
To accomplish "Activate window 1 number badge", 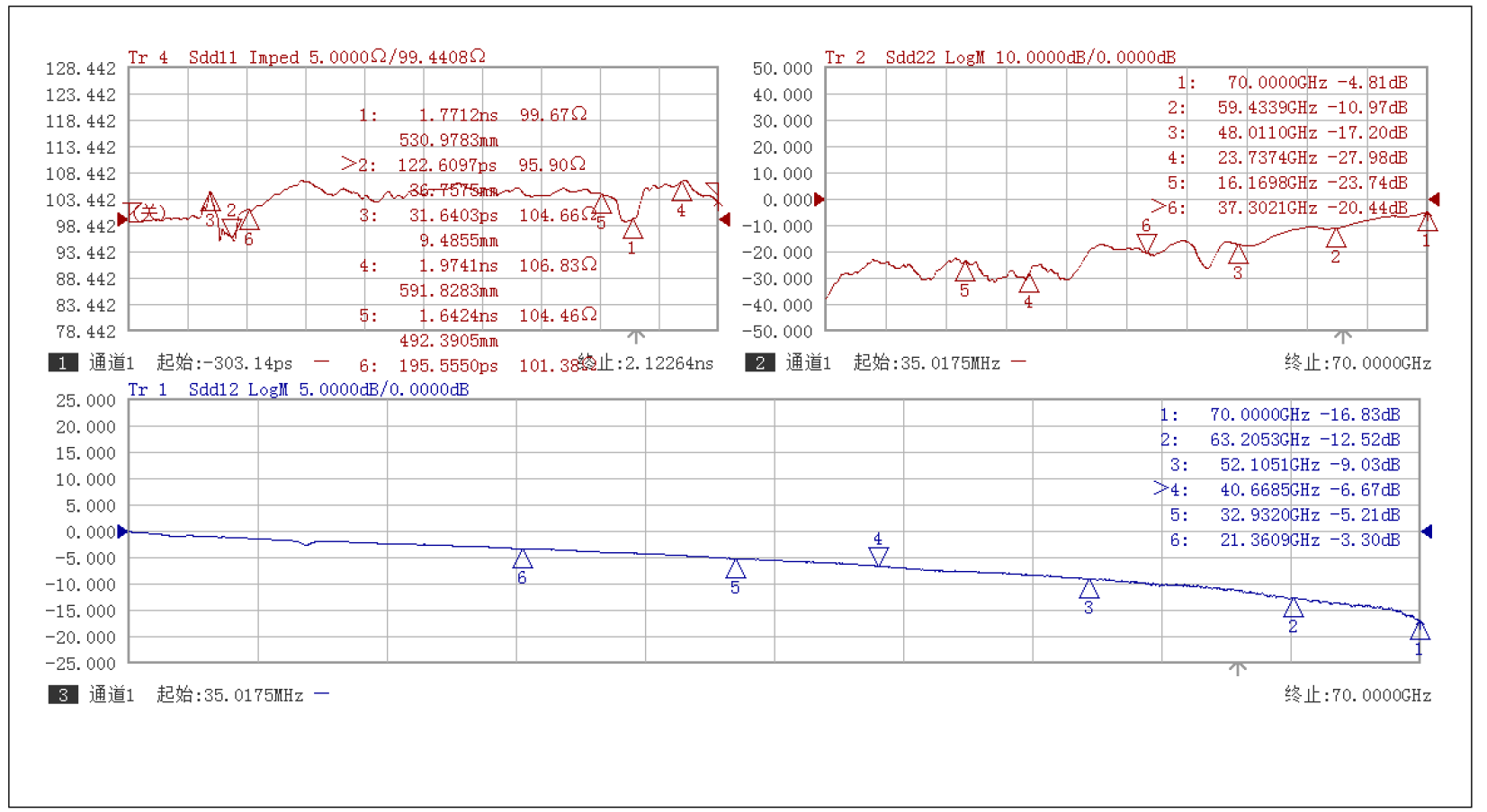I will (62, 362).
